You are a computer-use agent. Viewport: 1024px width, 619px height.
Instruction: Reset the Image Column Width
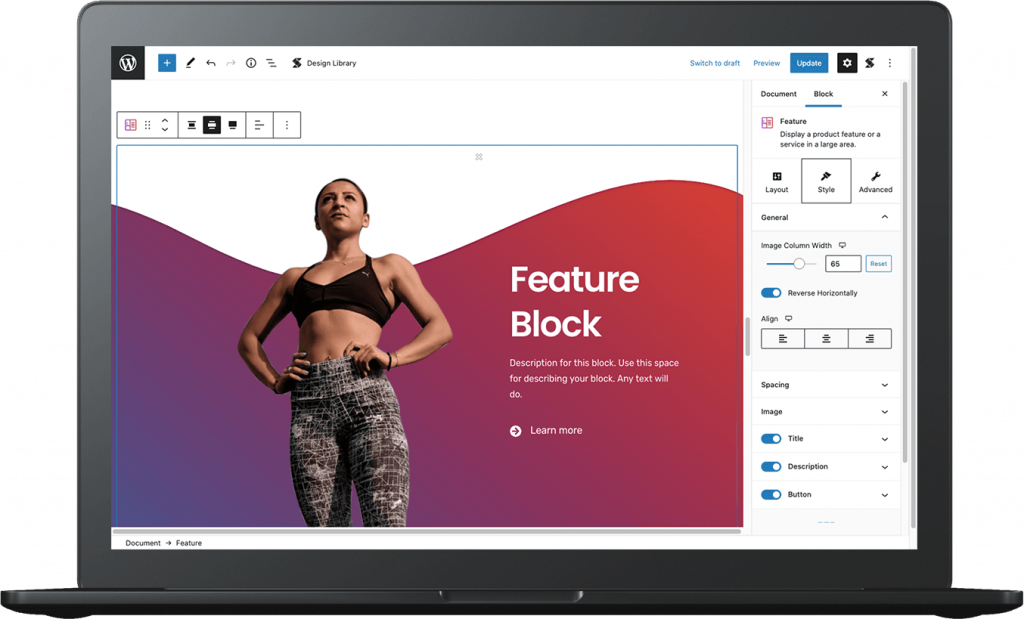coord(878,264)
